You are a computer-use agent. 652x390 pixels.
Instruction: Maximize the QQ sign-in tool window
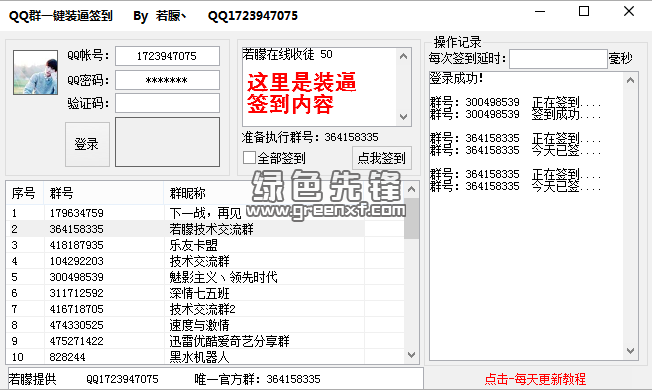(584, 12)
